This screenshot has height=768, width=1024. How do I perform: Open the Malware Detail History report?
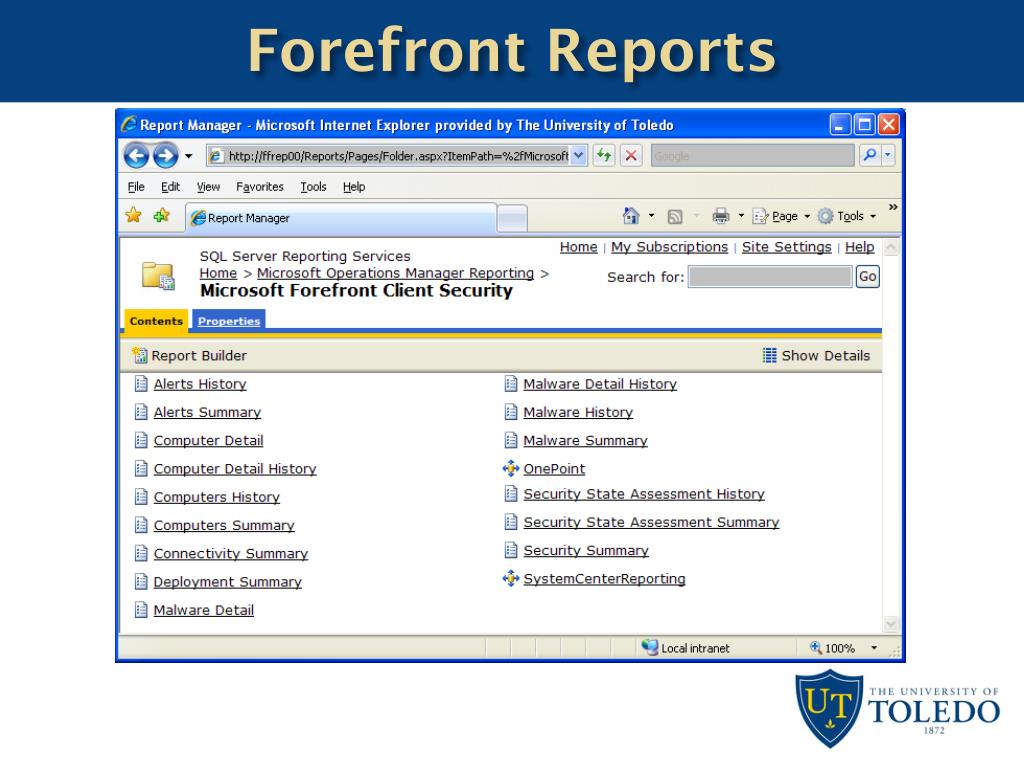600,384
